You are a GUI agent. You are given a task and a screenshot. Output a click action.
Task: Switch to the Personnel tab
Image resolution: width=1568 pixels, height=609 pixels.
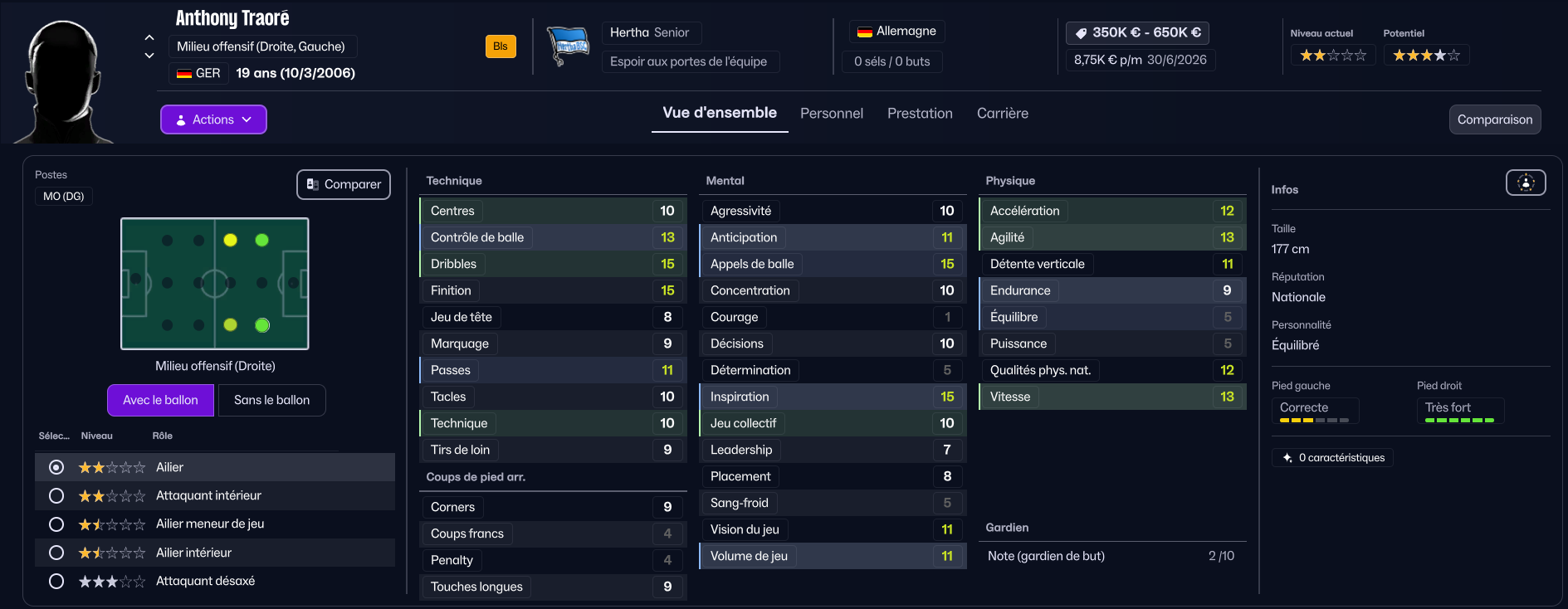pyautogui.click(x=831, y=114)
